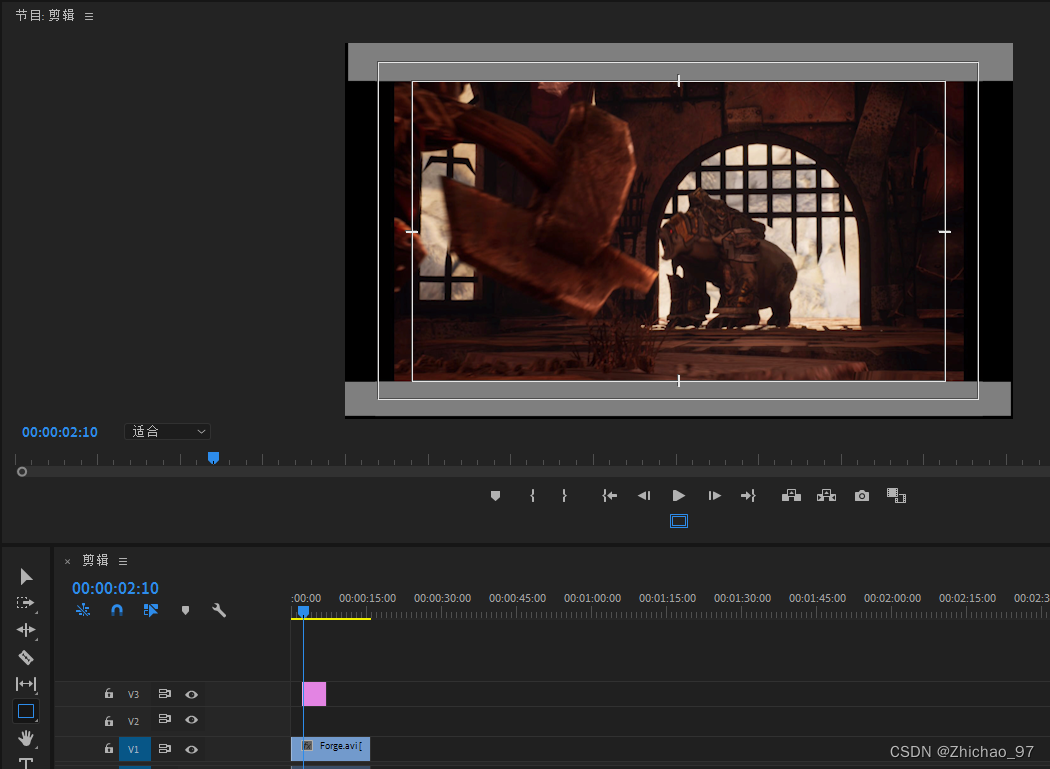Screen dimensions: 1050x769
Task: Hide V3 track output
Action: tap(192, 695)
